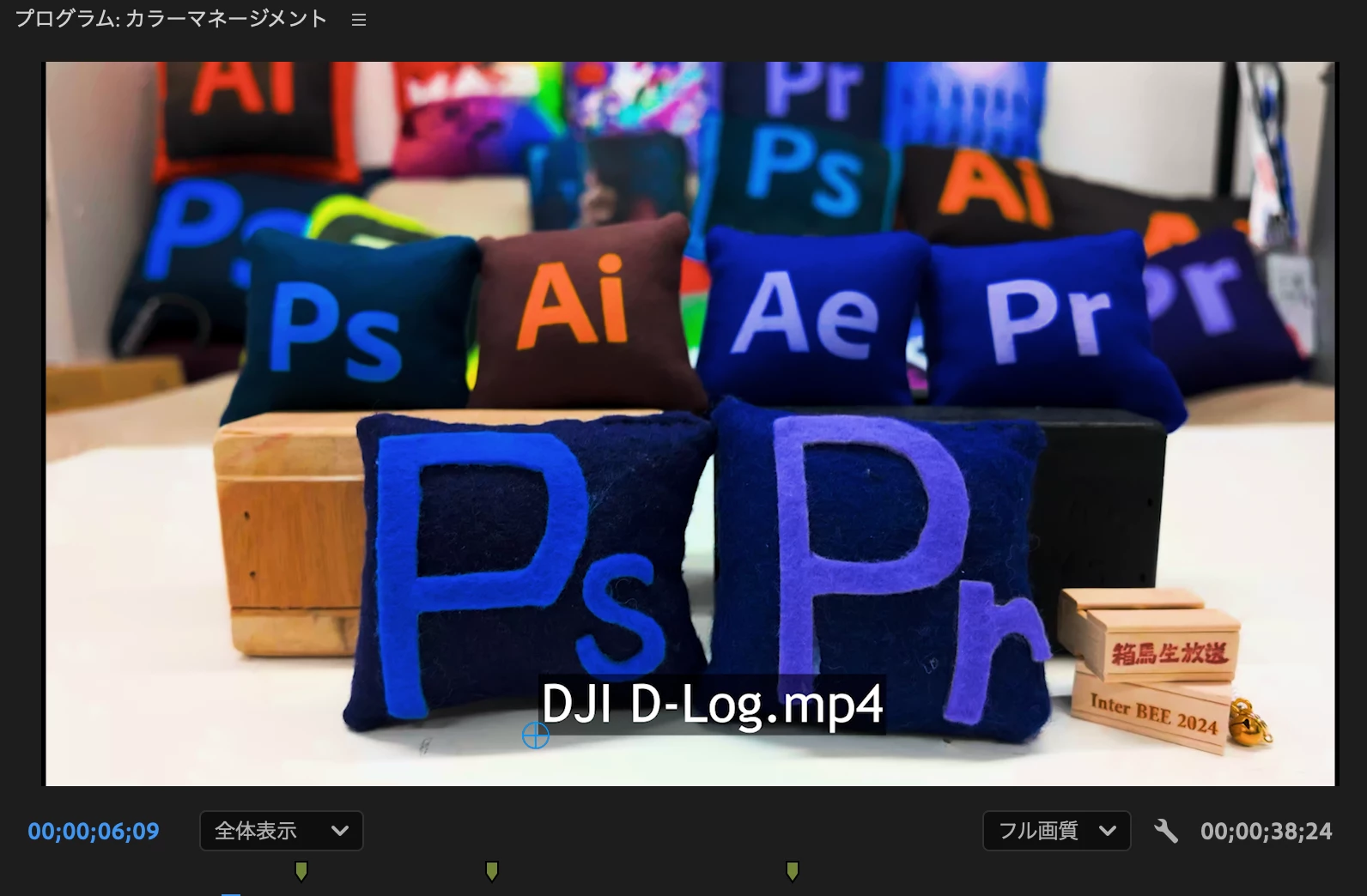
Task: Select the video frame in Program monitor
Action: 690,423
